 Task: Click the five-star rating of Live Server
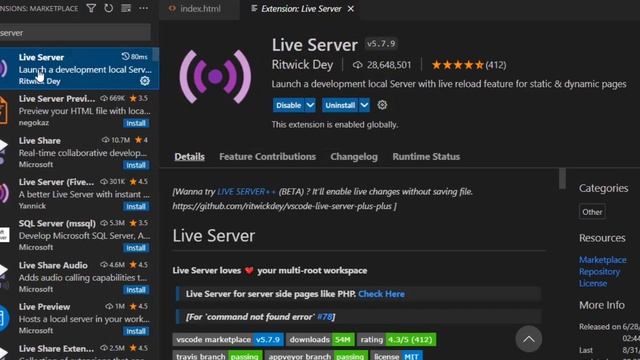click(457, 65)
